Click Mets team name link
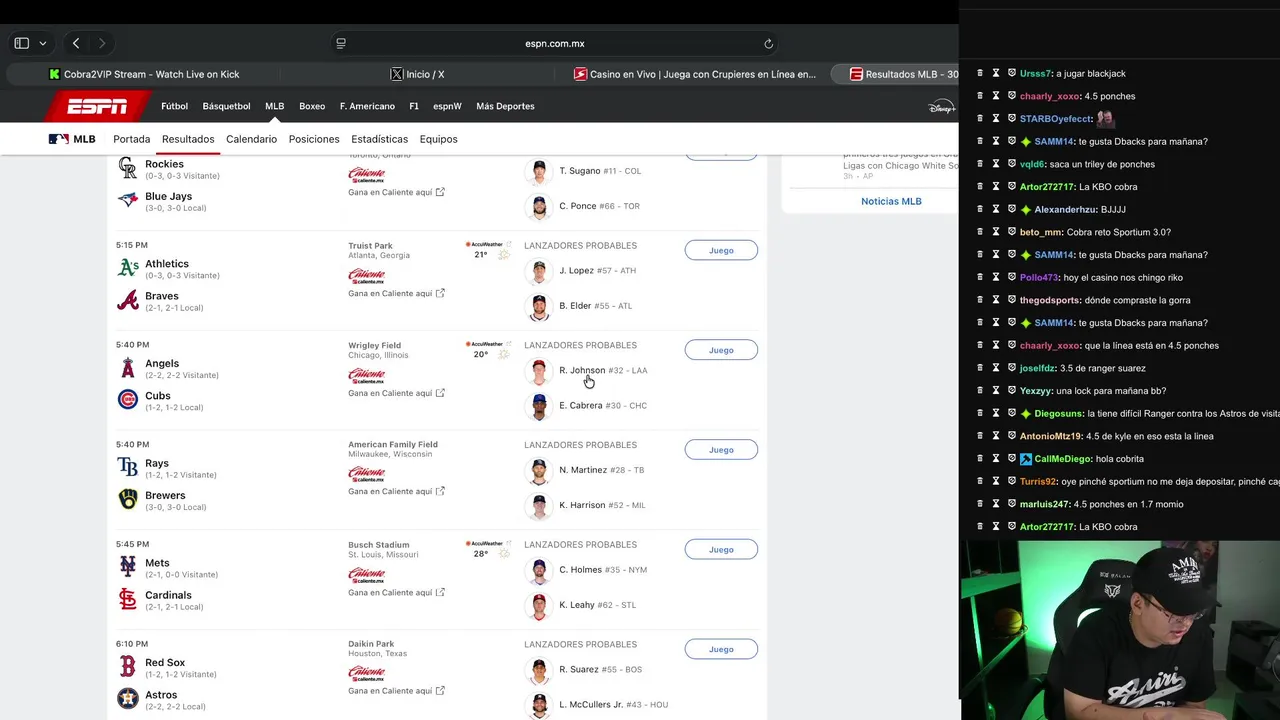Image resolution: width=1280 pixels, height=720 pixels. [x=157, y=563]
